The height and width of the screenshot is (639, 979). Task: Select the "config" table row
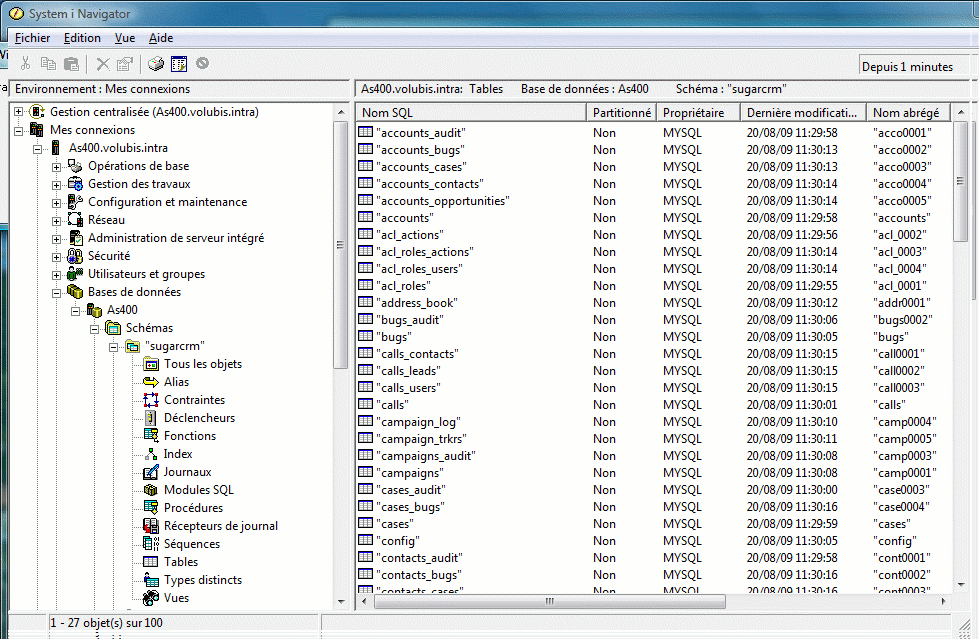[654, 541]
